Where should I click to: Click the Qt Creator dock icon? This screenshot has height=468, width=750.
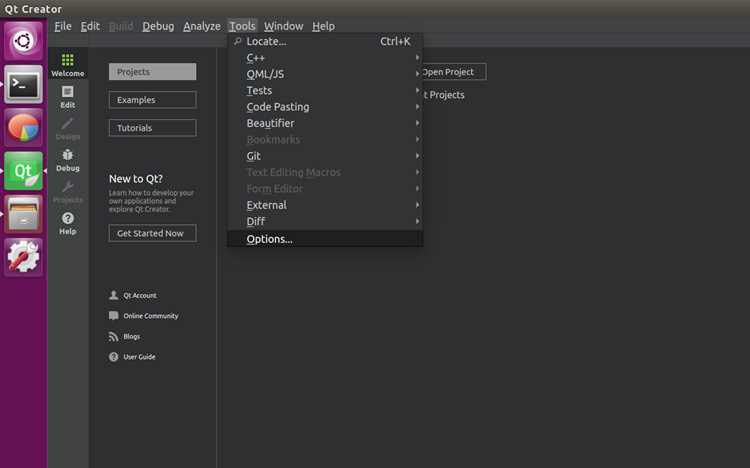(23, 171)
